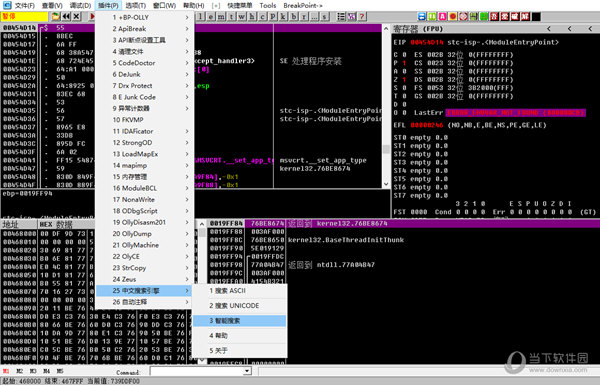
Task: Click the blue plugin toolbar icon
Action: point(422,16)
